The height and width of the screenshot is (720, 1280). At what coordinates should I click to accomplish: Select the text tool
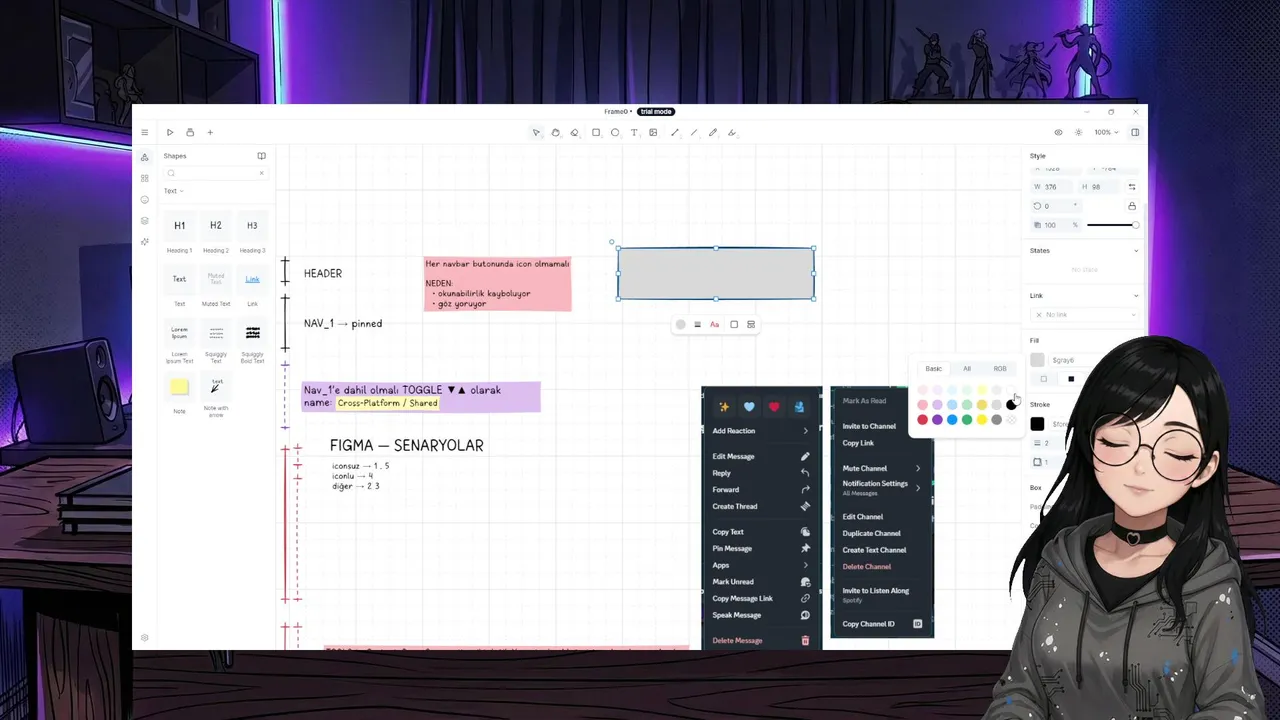click(634, 132)
